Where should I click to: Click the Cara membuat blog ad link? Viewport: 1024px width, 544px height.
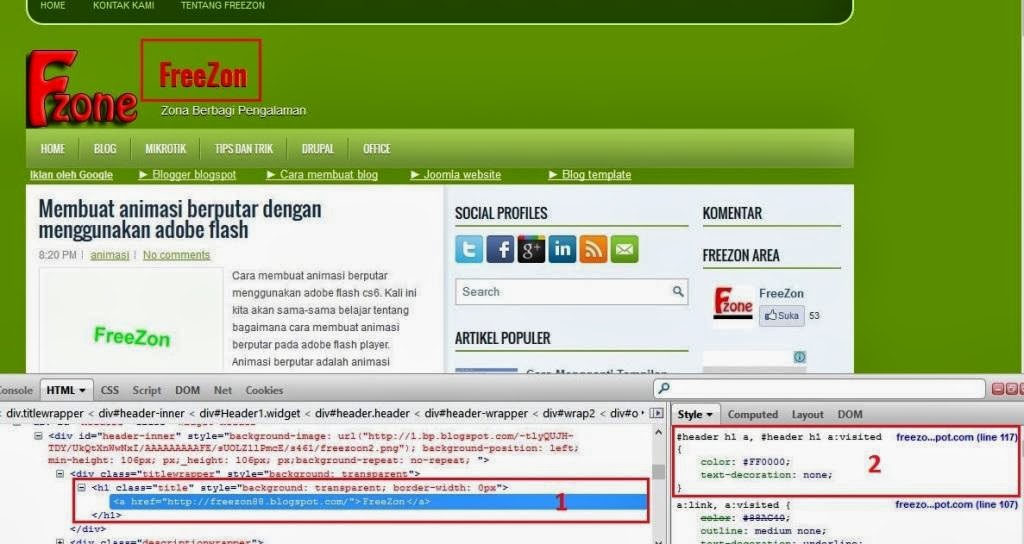click(322, 174)
